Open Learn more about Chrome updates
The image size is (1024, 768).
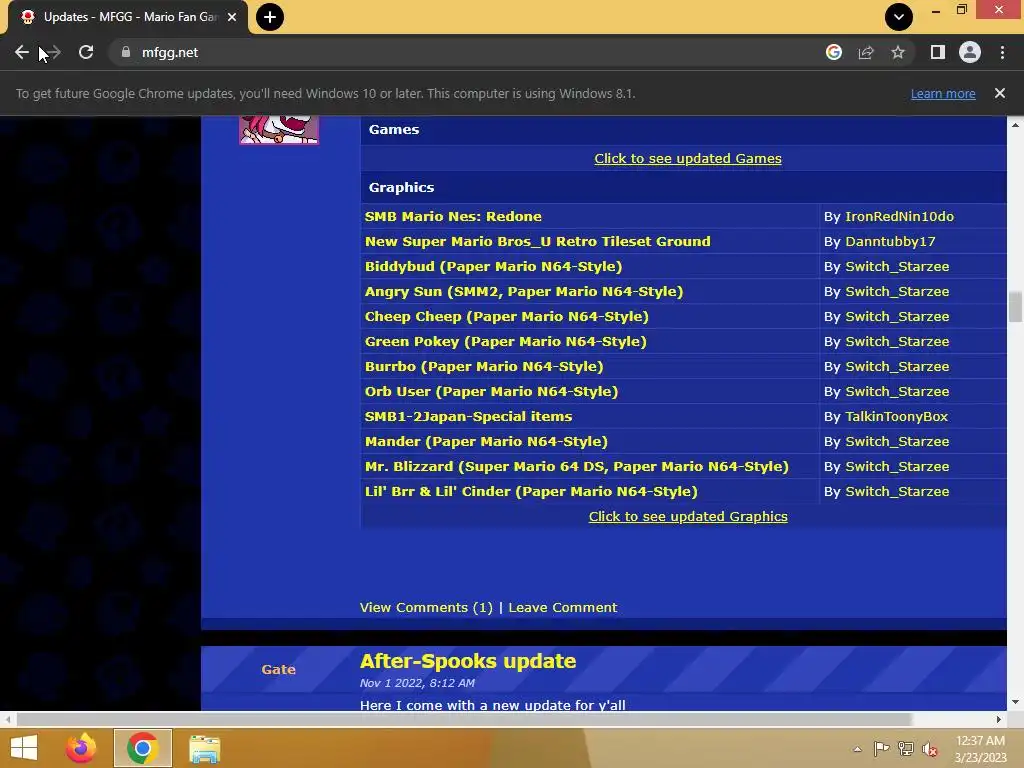[943, 93]
